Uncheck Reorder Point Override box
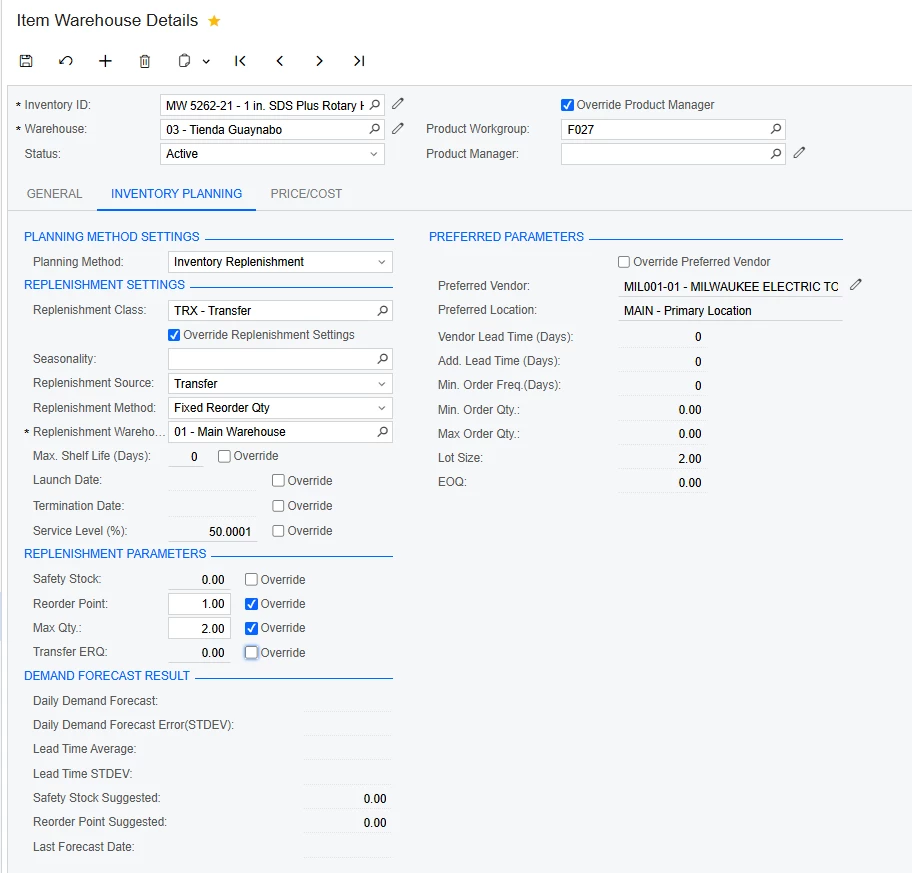This screenshot has width=912, height=873. click(251, 604)
